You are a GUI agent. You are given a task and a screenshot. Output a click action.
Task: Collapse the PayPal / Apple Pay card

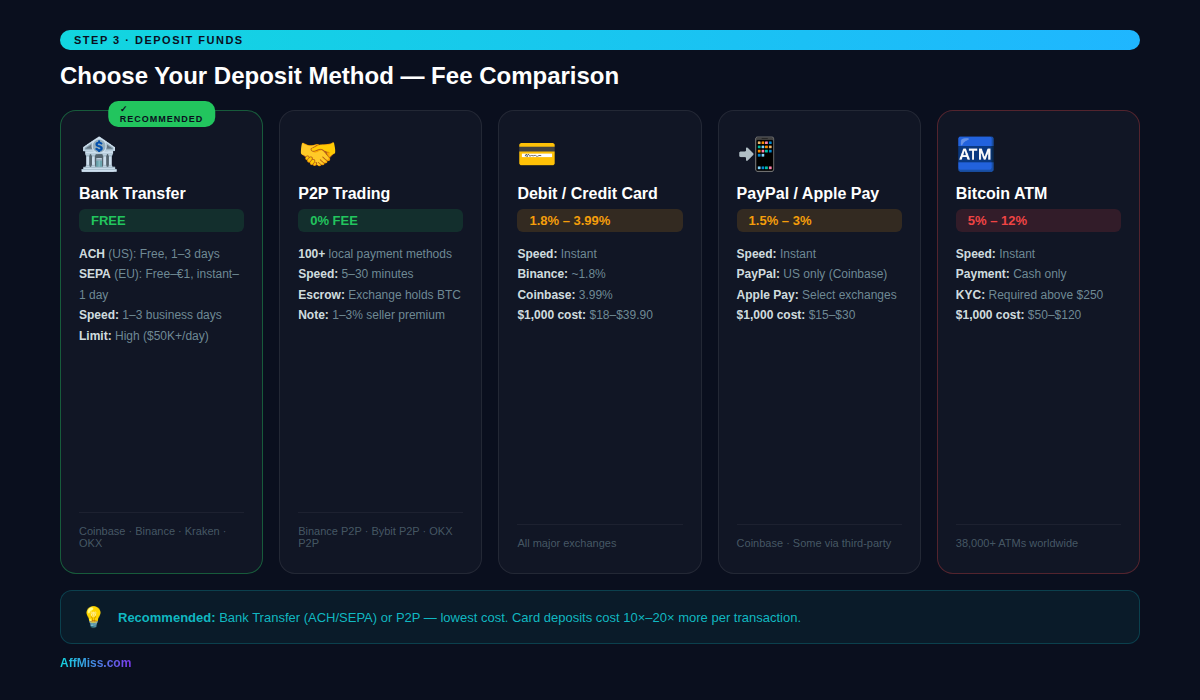(x=818, y=340)
